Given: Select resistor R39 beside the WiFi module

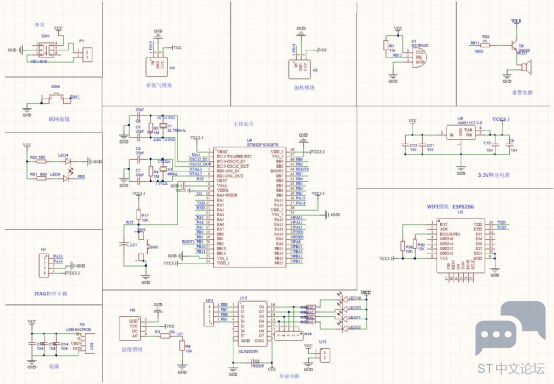Looking at the screenshot, I should (402, 246).
